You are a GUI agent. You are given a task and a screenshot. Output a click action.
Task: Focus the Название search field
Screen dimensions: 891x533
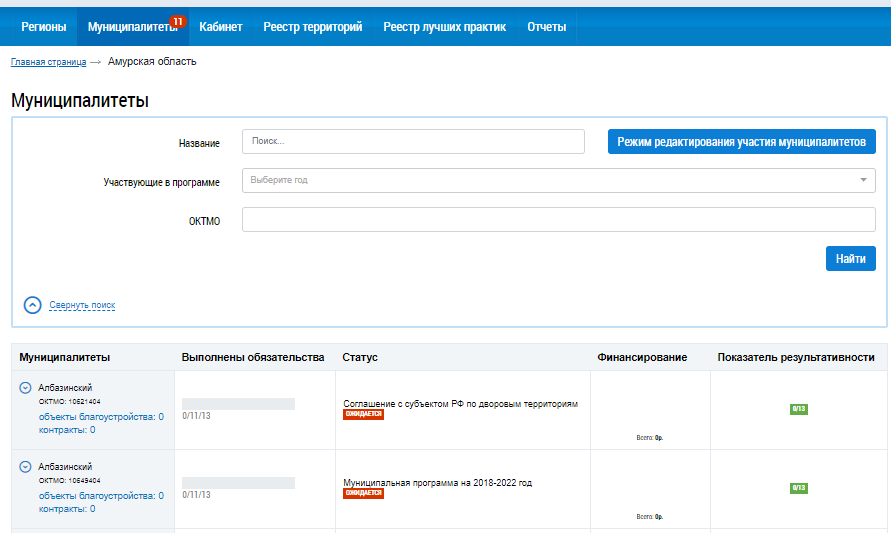(x=413, y=142)
